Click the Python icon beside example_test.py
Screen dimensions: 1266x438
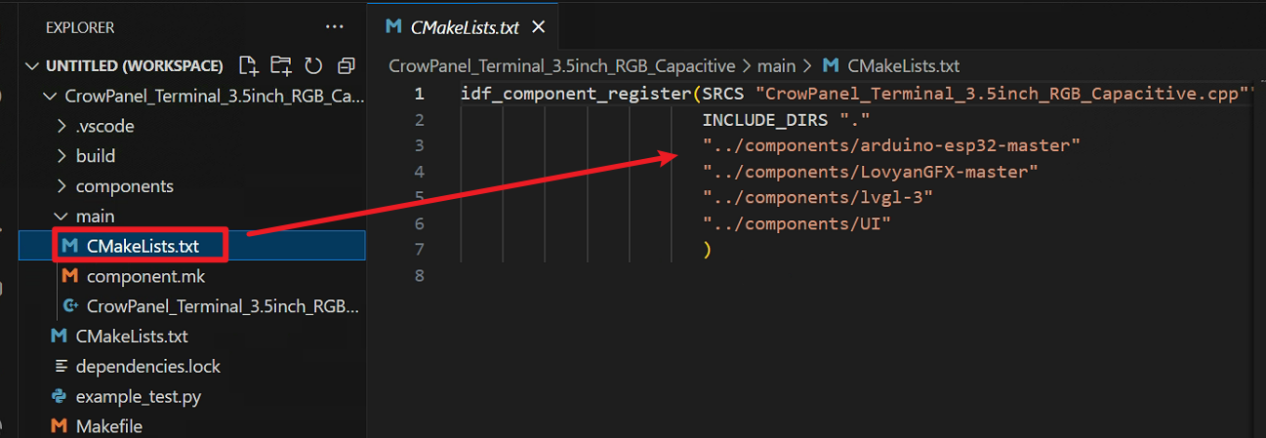click(x=59, y=397)
